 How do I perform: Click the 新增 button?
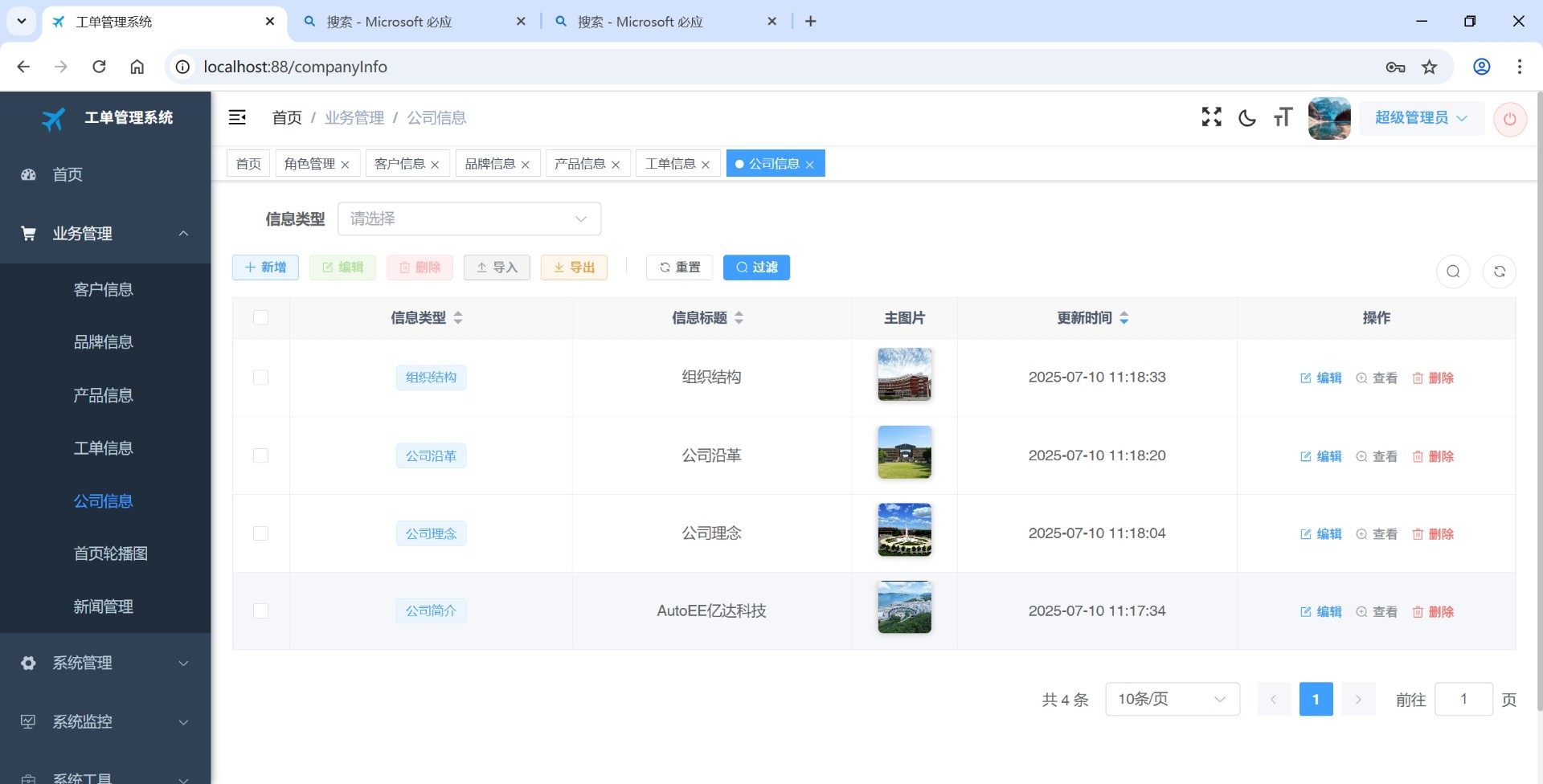point(265,267)
